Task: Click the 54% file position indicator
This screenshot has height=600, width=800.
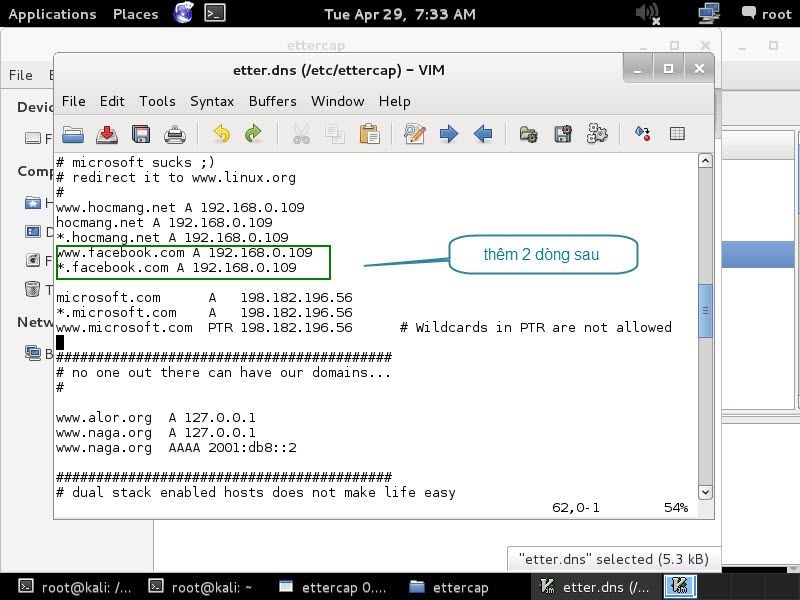Action: [676, 508]
